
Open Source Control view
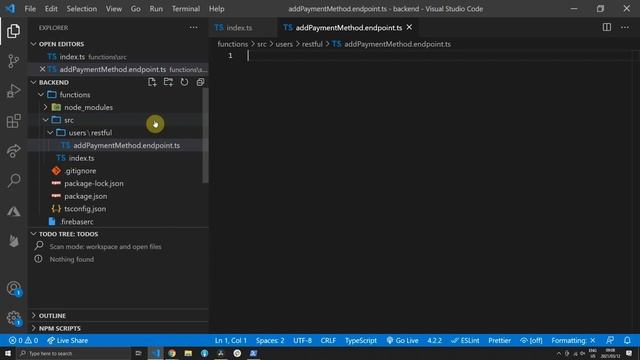pyautogui.click(x=13, y=61)
